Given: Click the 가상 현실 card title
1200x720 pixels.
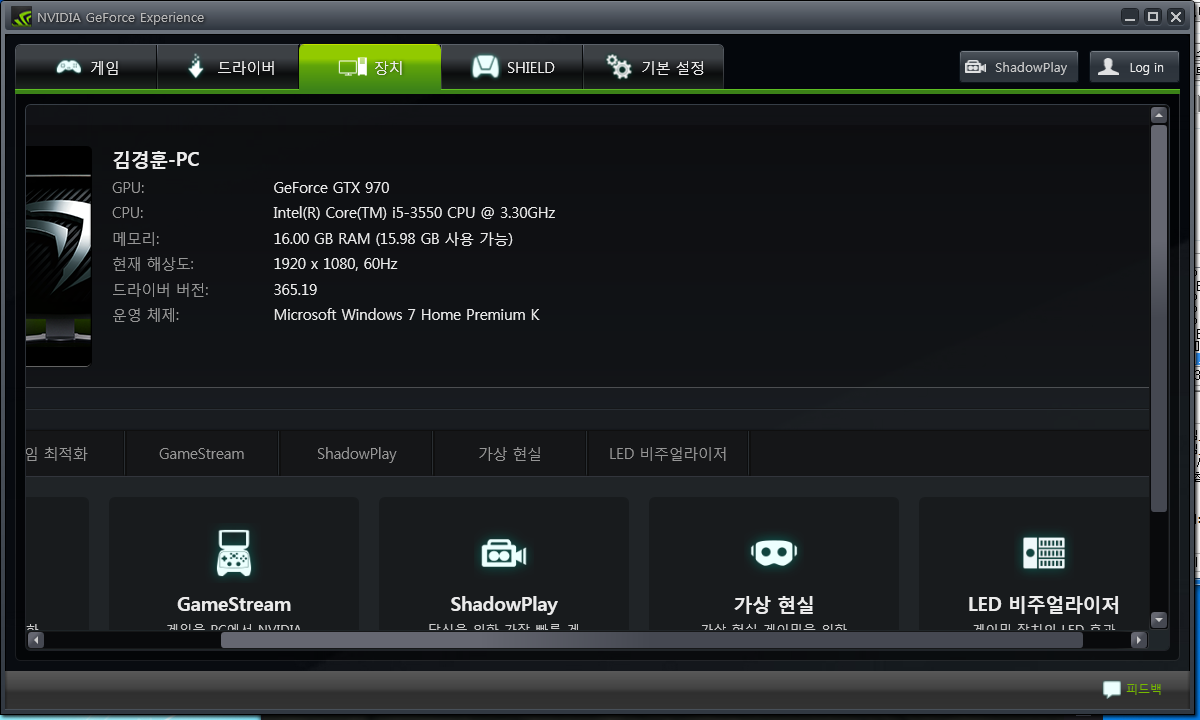Looking at the screenshot, I should [774, 604].
